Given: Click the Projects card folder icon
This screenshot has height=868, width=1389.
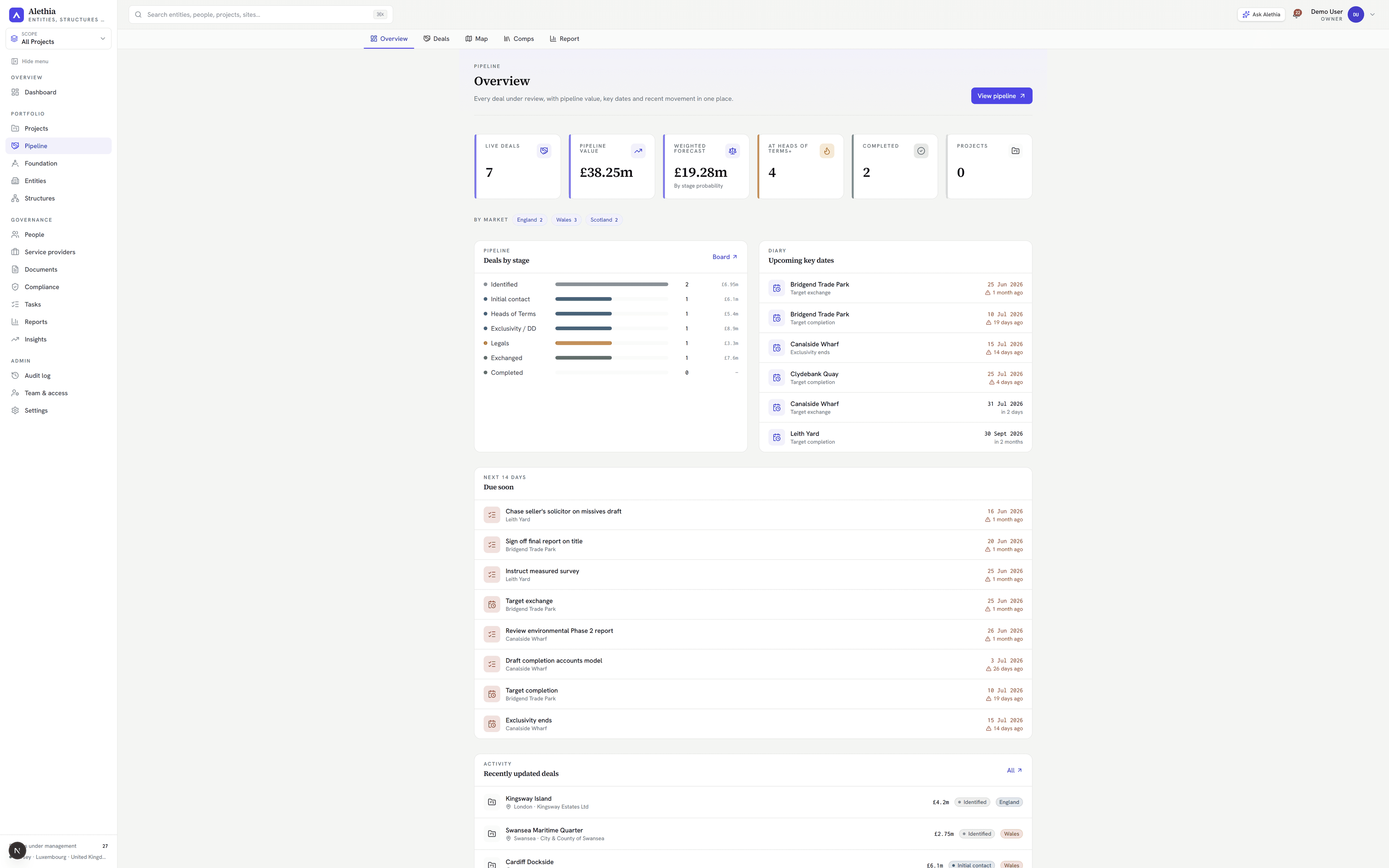Looking at the screenshot, I should pos(1015,151).
